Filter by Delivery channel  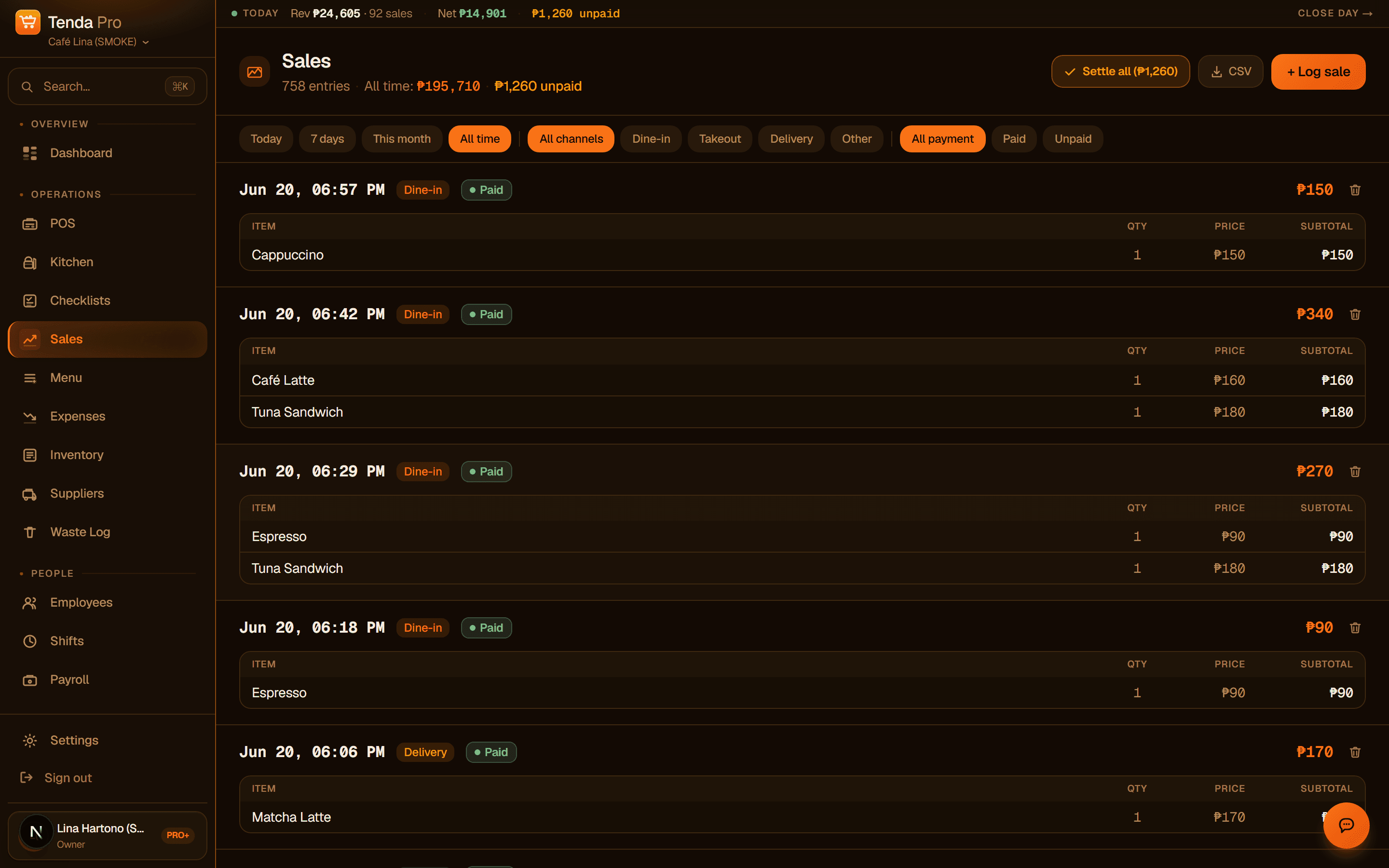point(791,139)
